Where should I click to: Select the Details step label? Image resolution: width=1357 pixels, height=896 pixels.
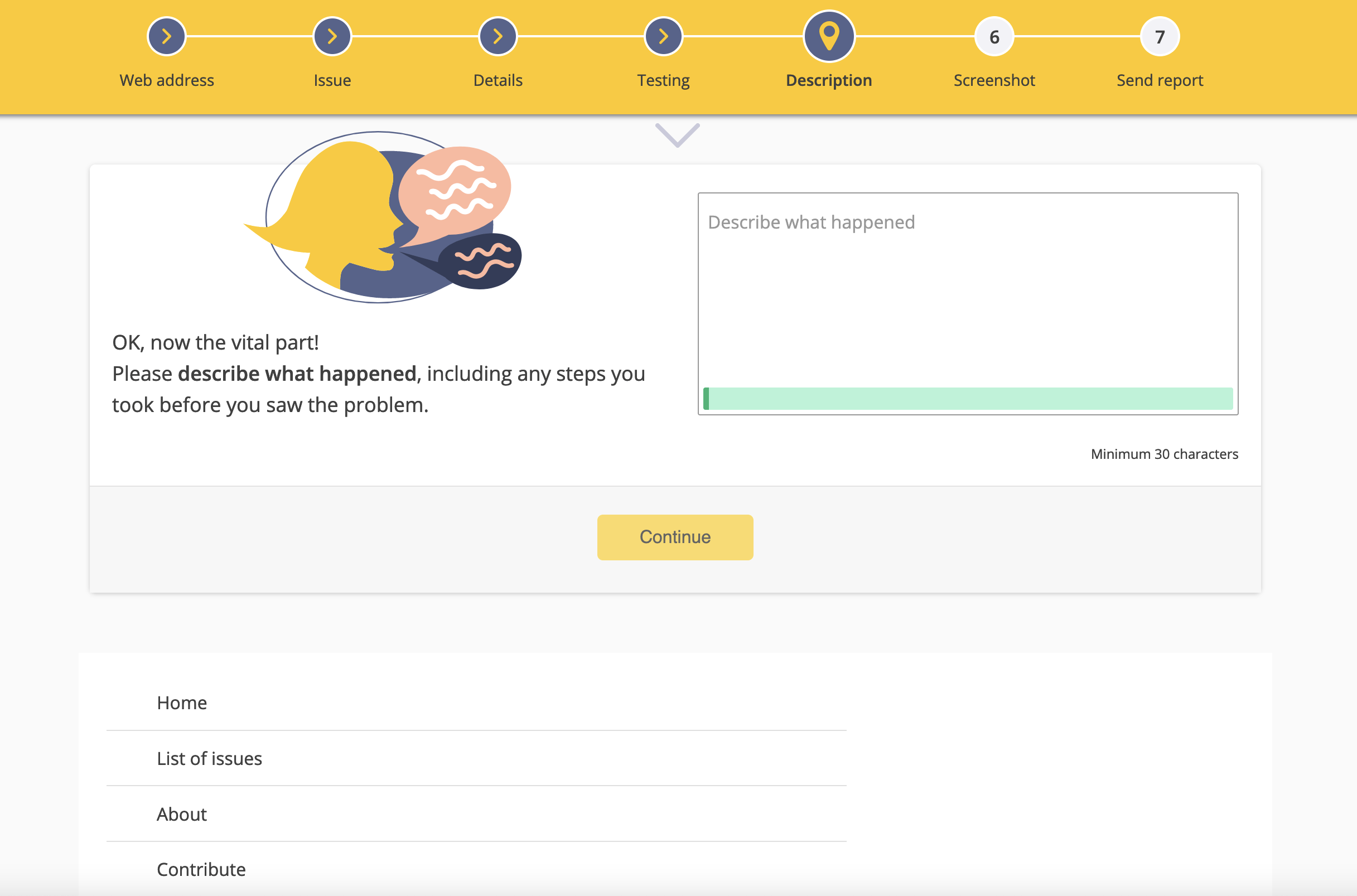coord(498,80)
